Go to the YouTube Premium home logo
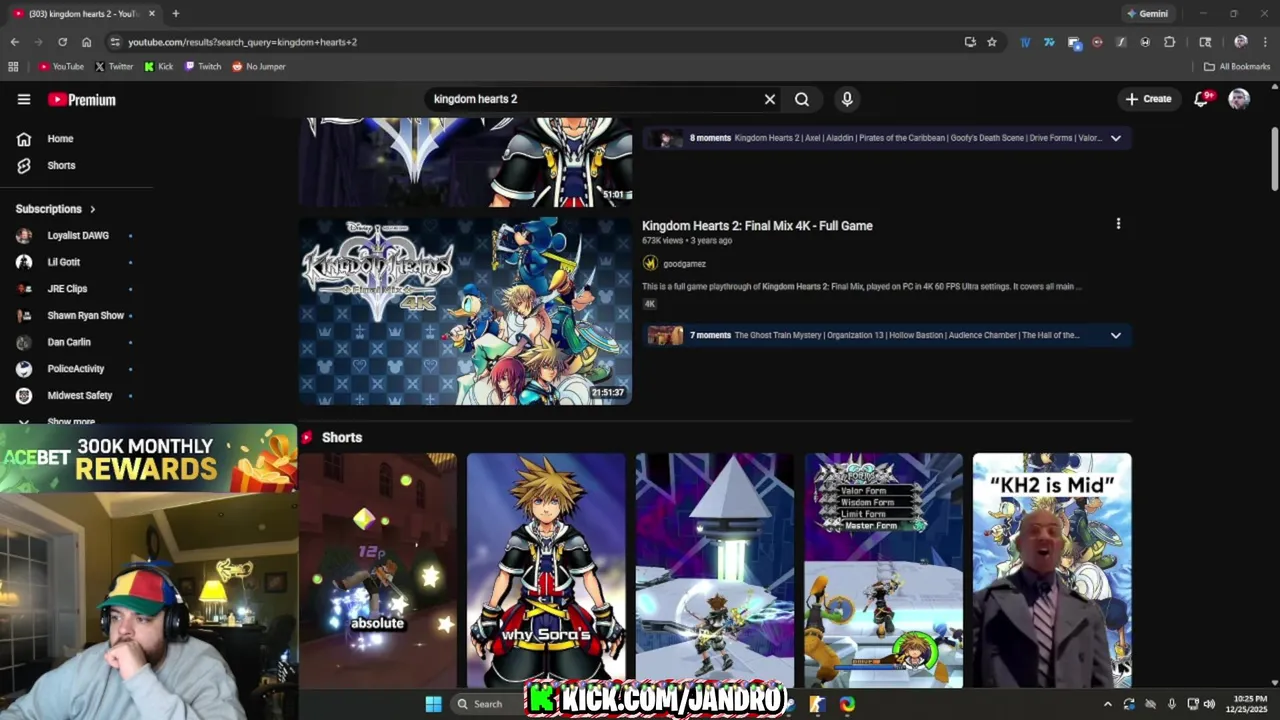 point(82,100)
